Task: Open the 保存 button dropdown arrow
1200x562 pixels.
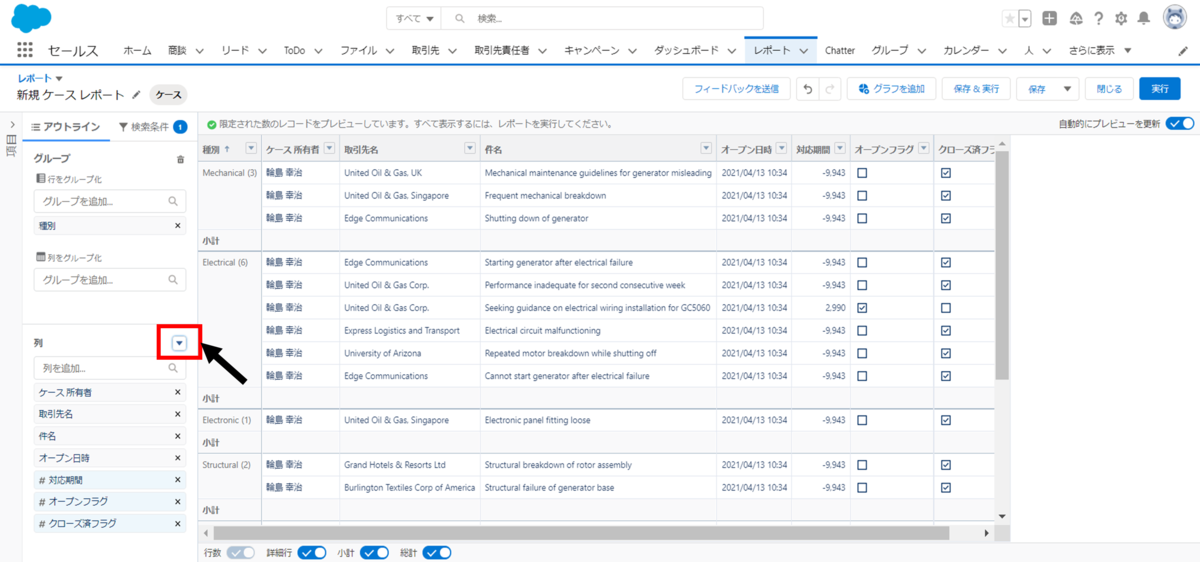Action: [x=1068, y=89]
